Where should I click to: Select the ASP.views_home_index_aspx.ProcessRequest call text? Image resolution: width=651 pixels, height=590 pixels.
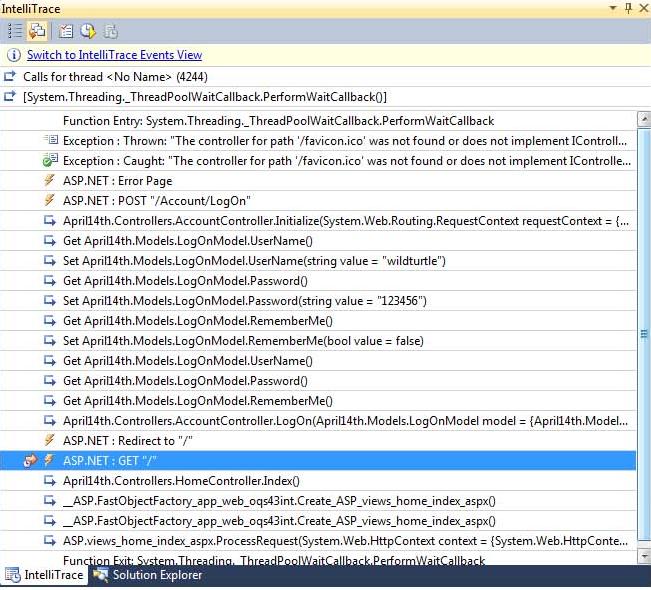345,541
